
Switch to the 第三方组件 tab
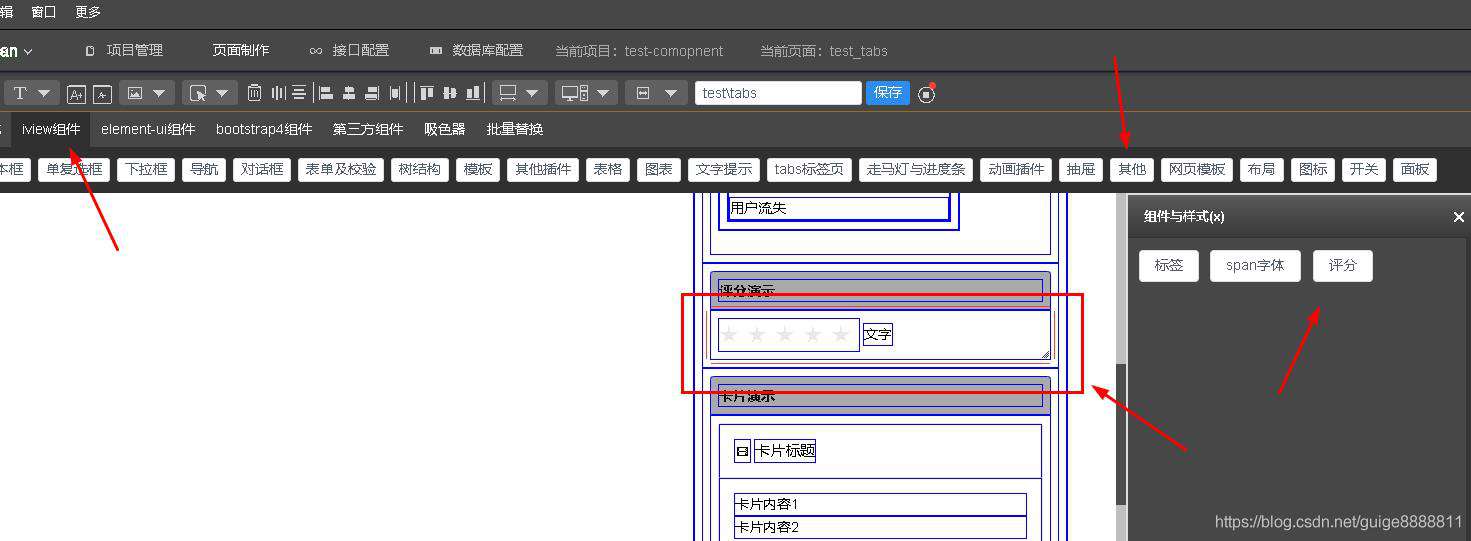tap(368, 129)
